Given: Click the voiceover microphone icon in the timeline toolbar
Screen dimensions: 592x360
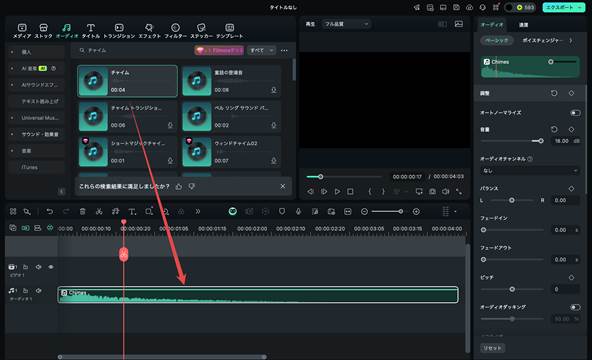Looking at the screenshot, I should (x=299, y=211).
